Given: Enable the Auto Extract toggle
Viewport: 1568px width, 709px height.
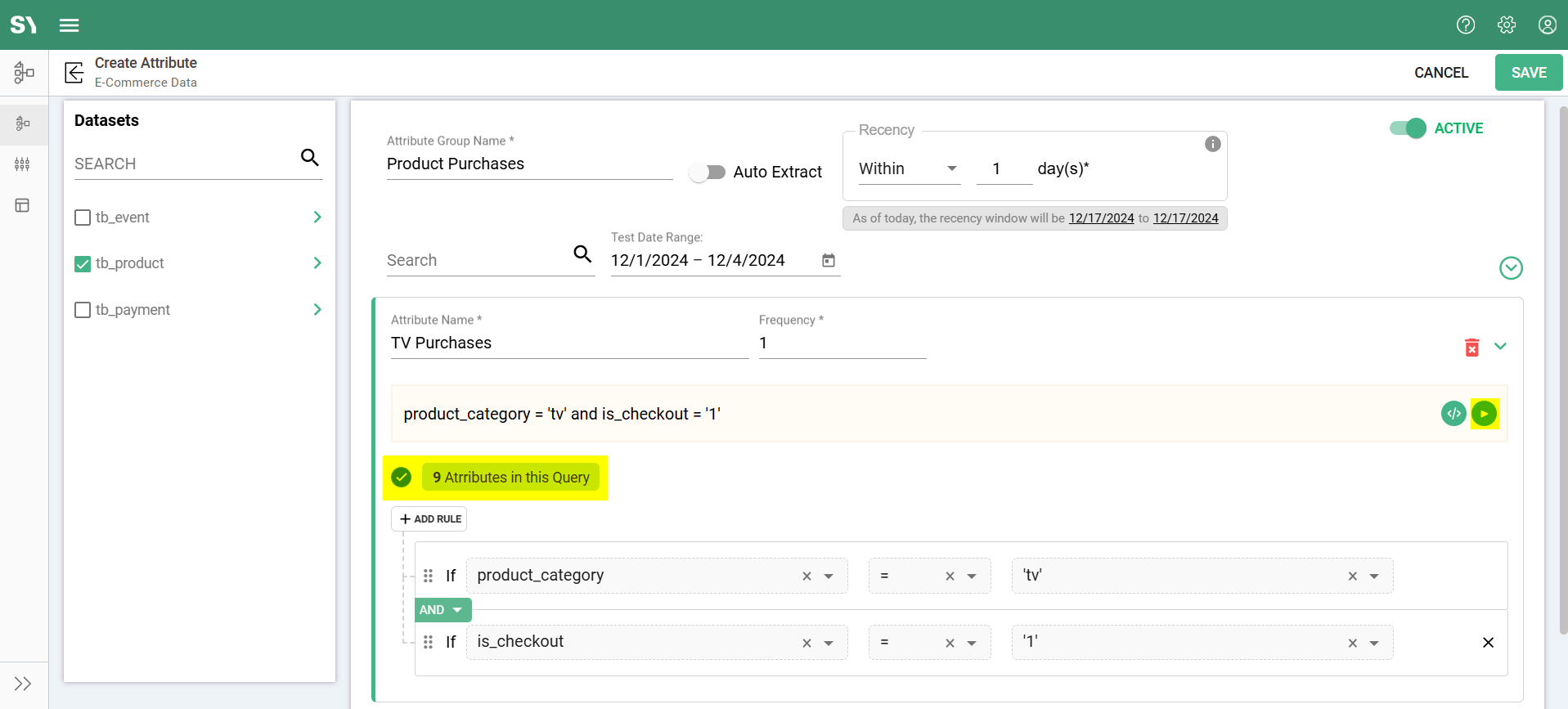Looking at the screenshot, I should pos(707,172).
